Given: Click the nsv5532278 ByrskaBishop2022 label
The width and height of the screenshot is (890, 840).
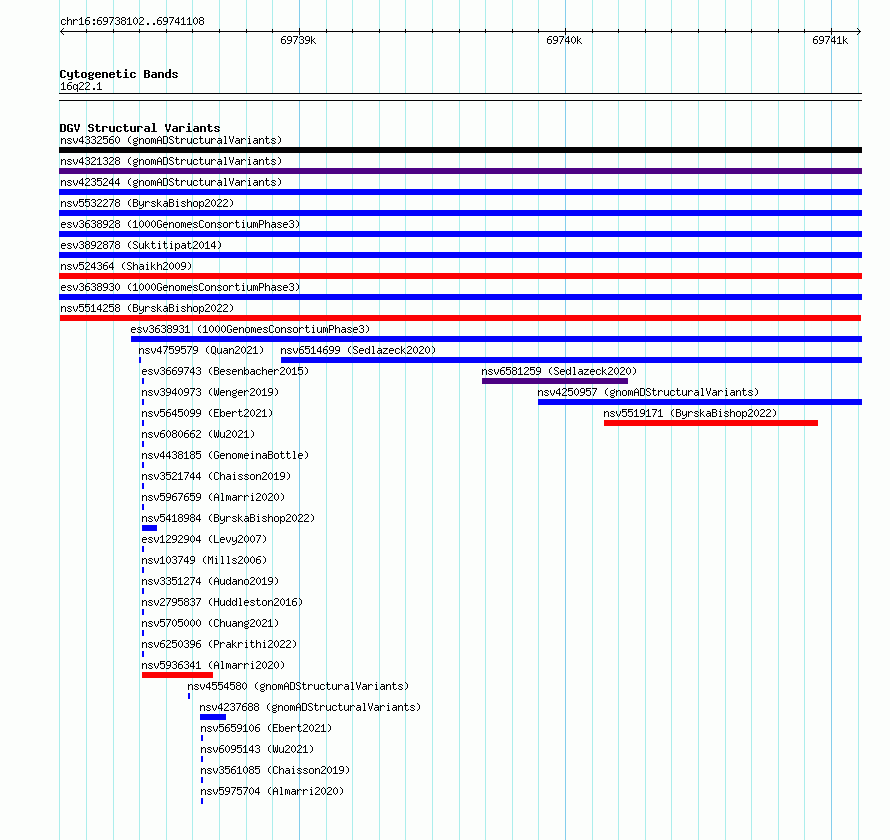Looking at the screenshot, I should (147, 203).
